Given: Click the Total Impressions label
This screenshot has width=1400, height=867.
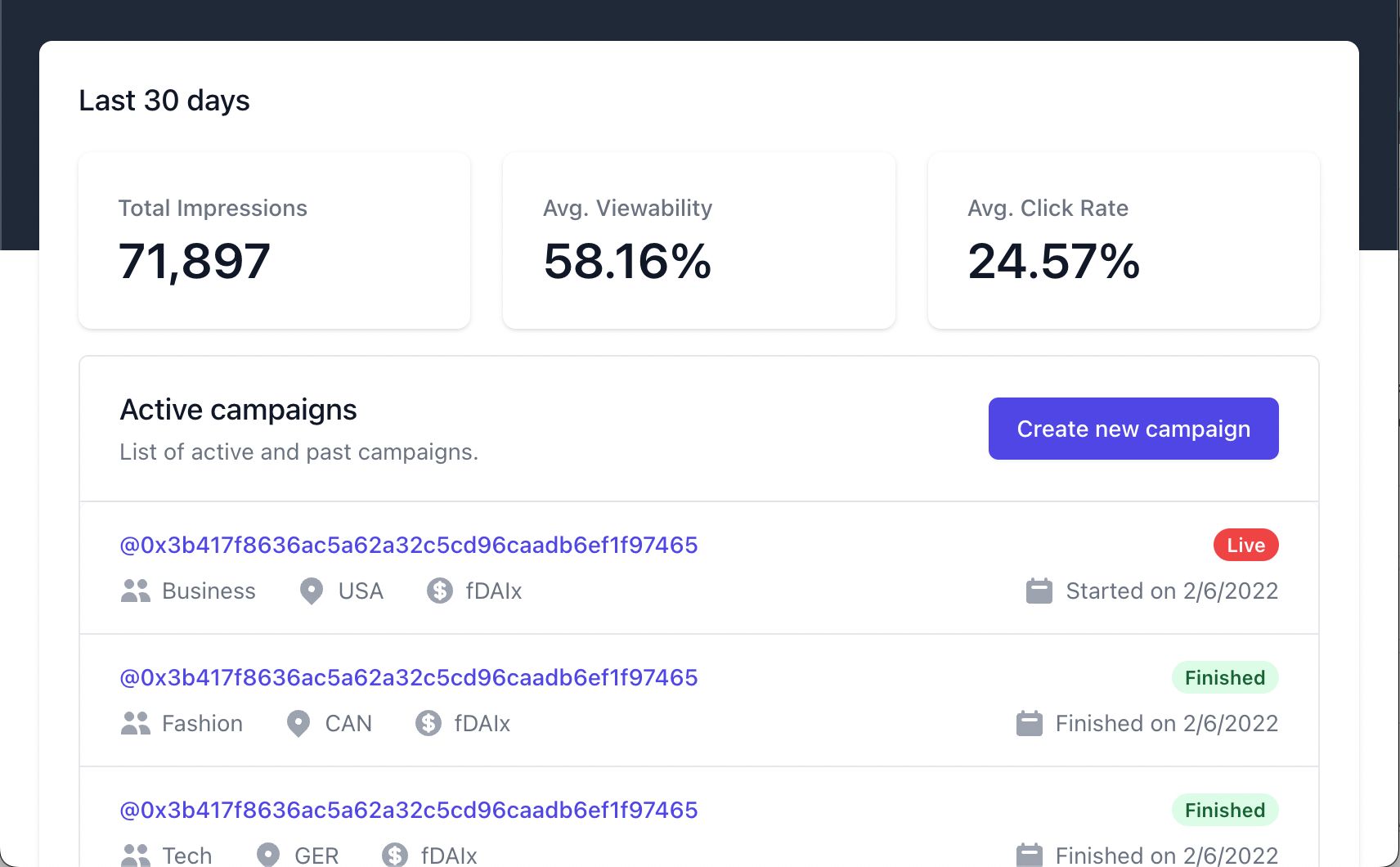Looking at the screenshot, I should click(213, 208).
